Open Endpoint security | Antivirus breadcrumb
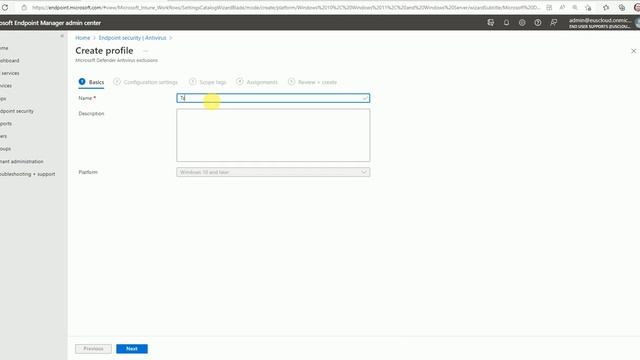The image size is (640, 360). [132, 38]
